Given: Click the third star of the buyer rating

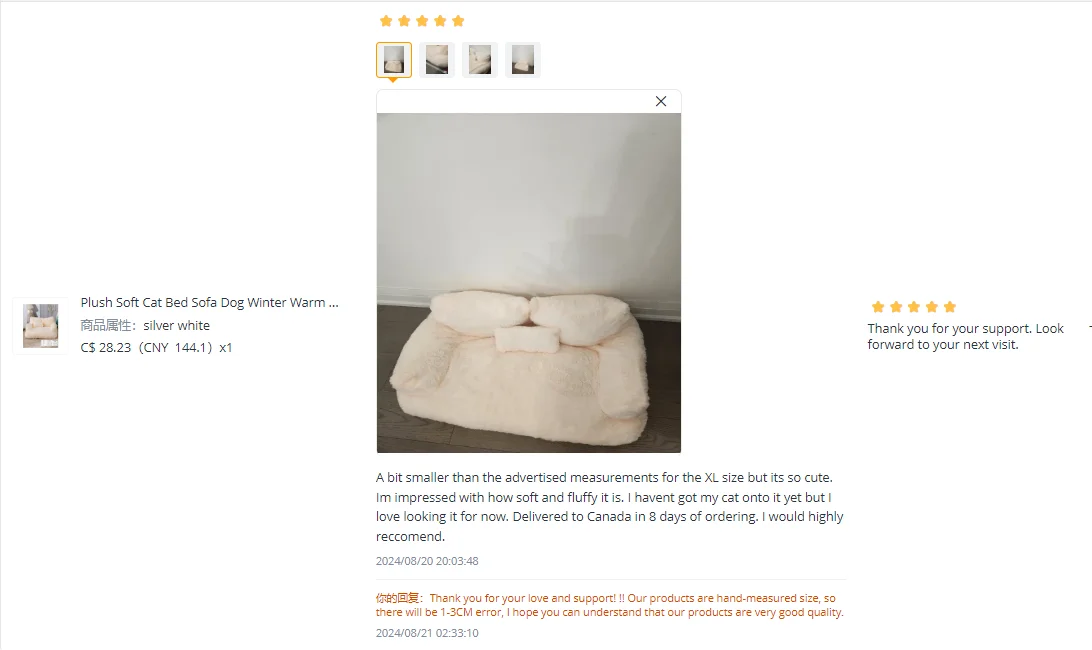Looking at the screenshot, I should pos(422,21).
